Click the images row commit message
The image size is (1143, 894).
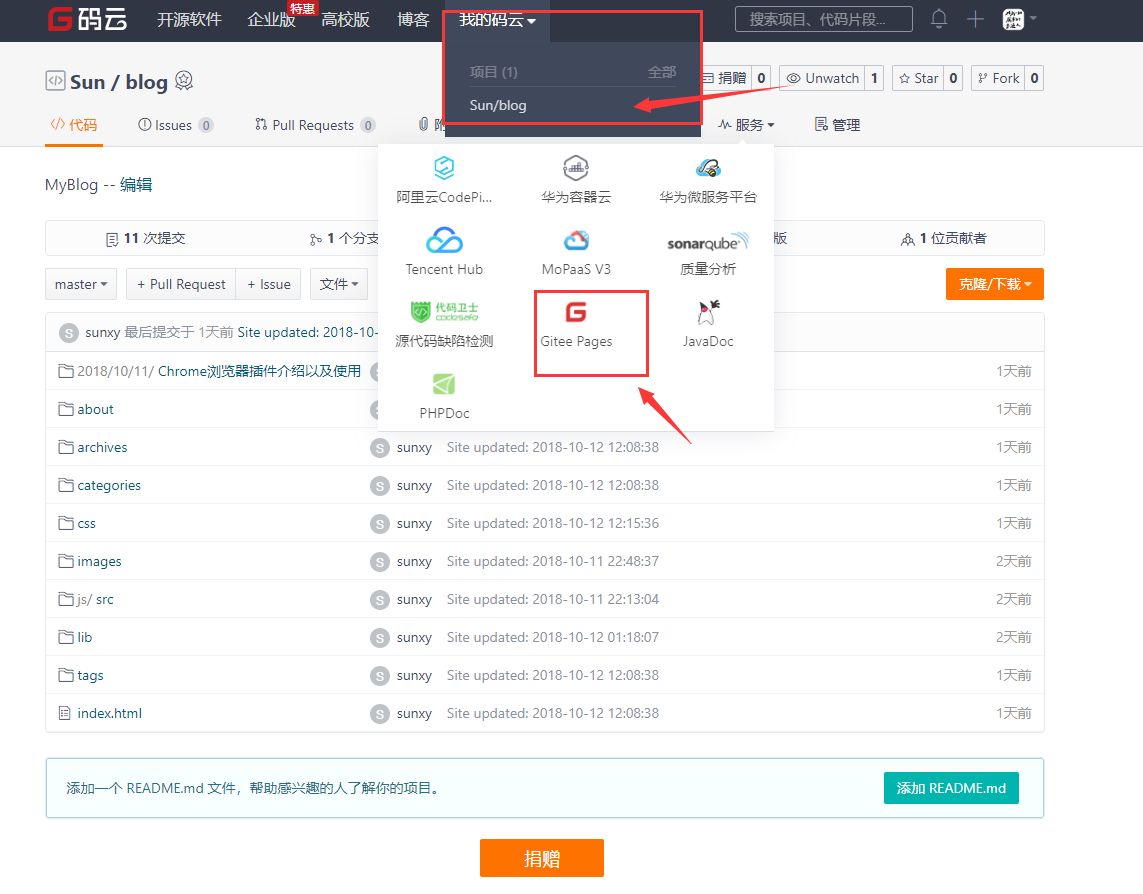(553, 561)
